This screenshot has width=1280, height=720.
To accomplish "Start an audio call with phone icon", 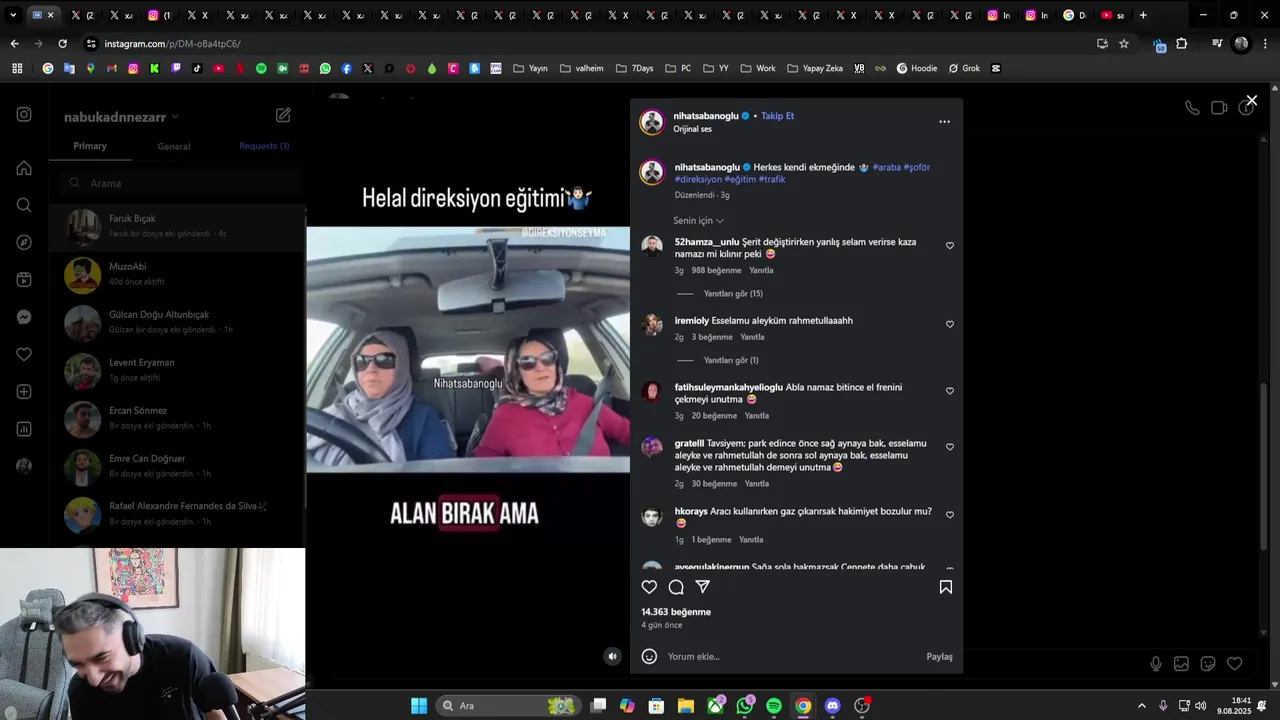I will click(x=1192, y=108).
